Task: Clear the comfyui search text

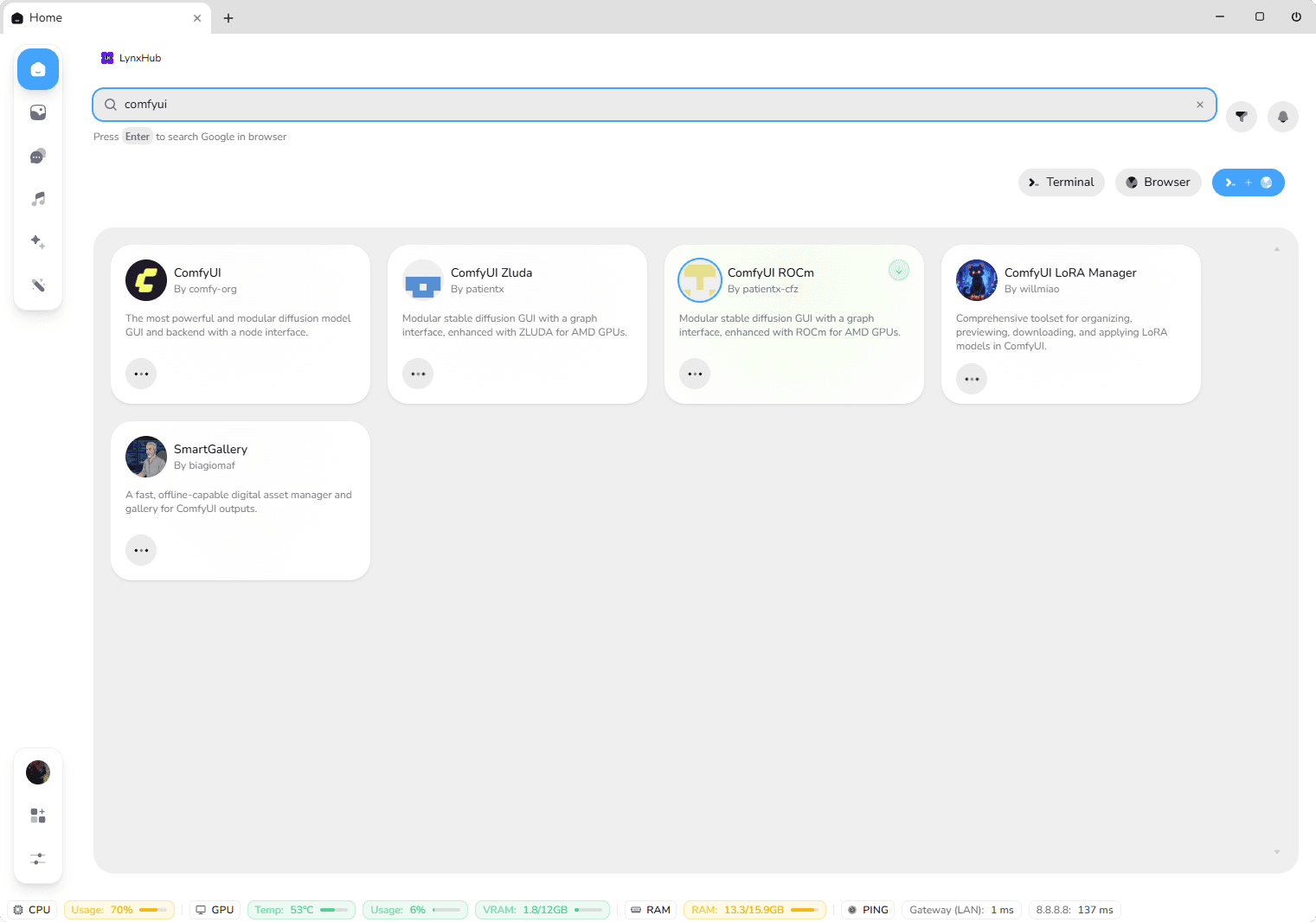Action: (1200, 105)
